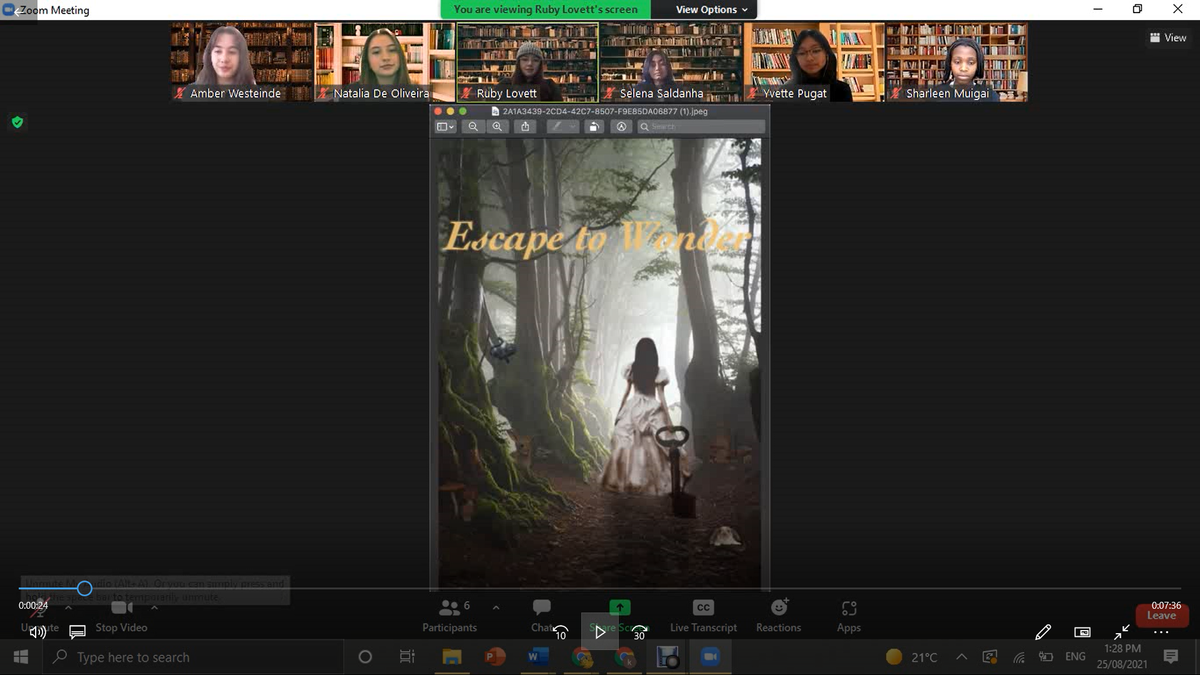The image size is (1200, 675).
Task: Select Natalia De Oliveira's video thumbnail
Action: 385,62
